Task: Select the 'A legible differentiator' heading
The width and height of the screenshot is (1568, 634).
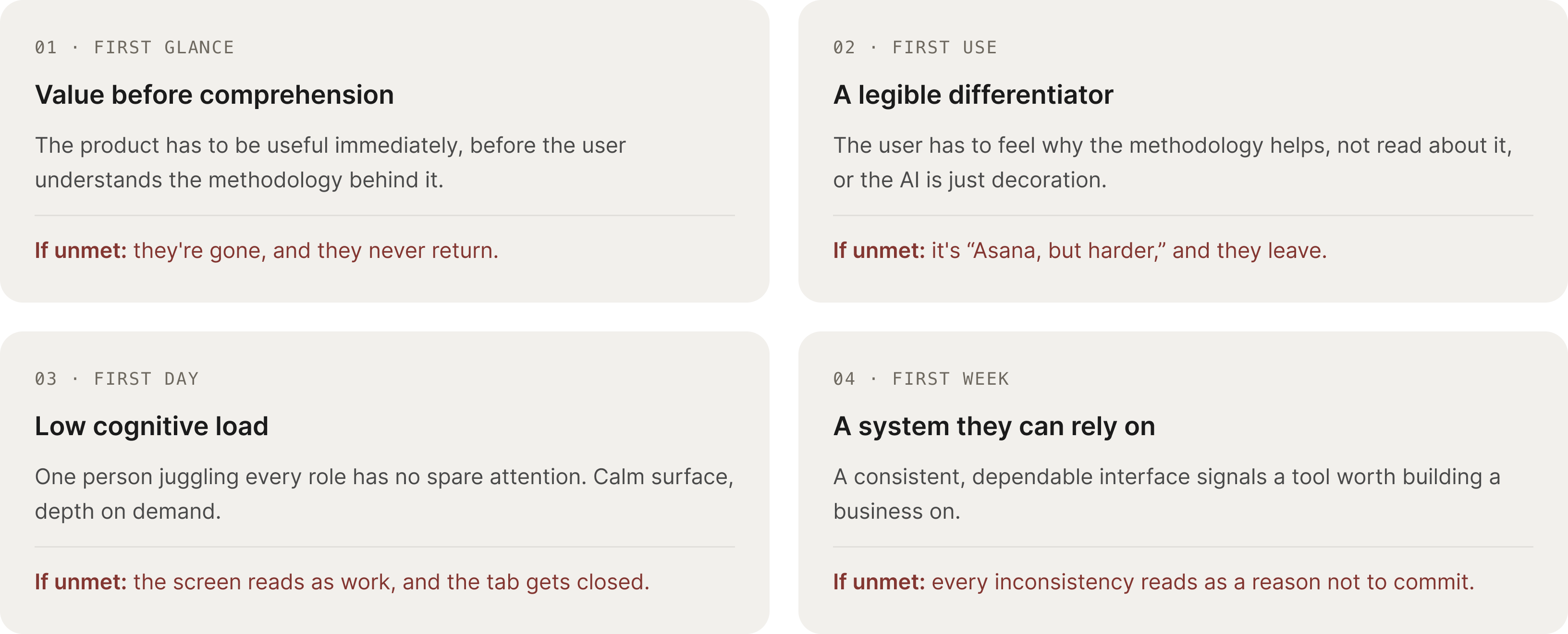Action: click(x=973, y=95)
